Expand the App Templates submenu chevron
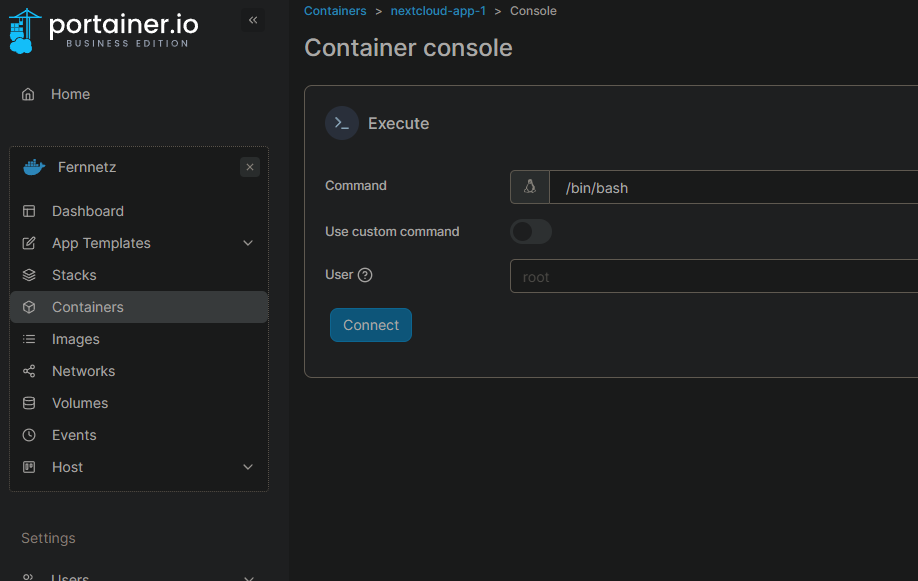 pyautogui.click(x=248, y=243)
